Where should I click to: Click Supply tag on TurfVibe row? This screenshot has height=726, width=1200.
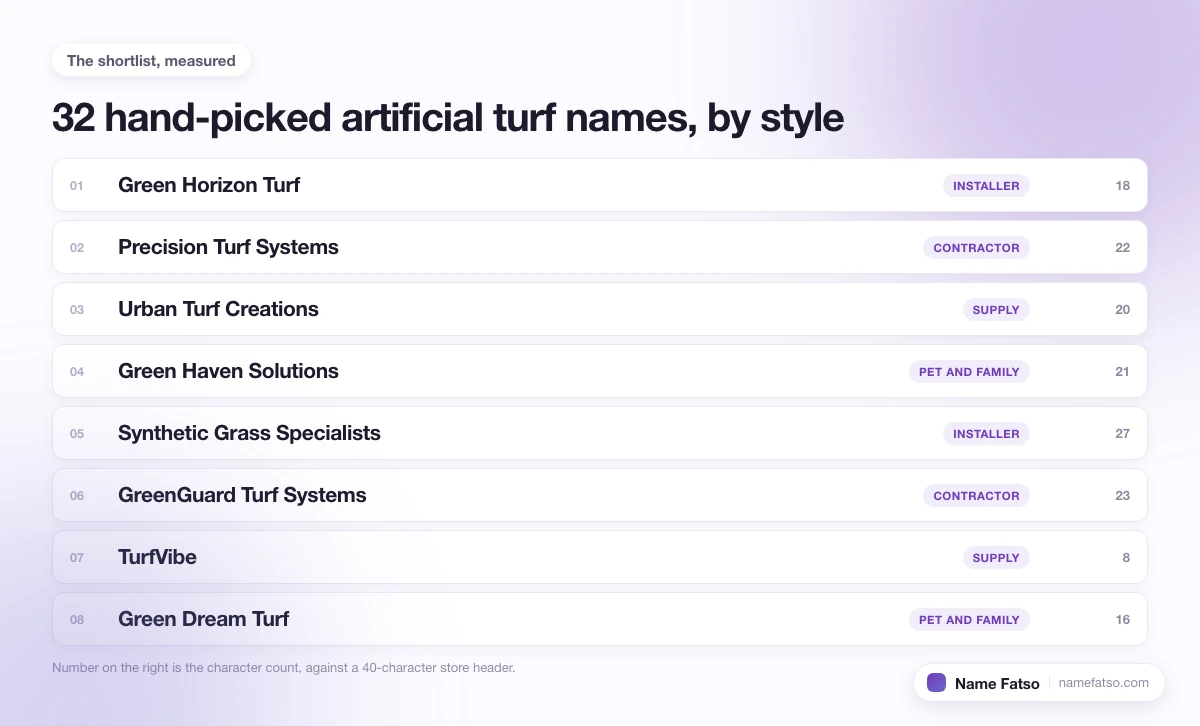tap(996, 557)
